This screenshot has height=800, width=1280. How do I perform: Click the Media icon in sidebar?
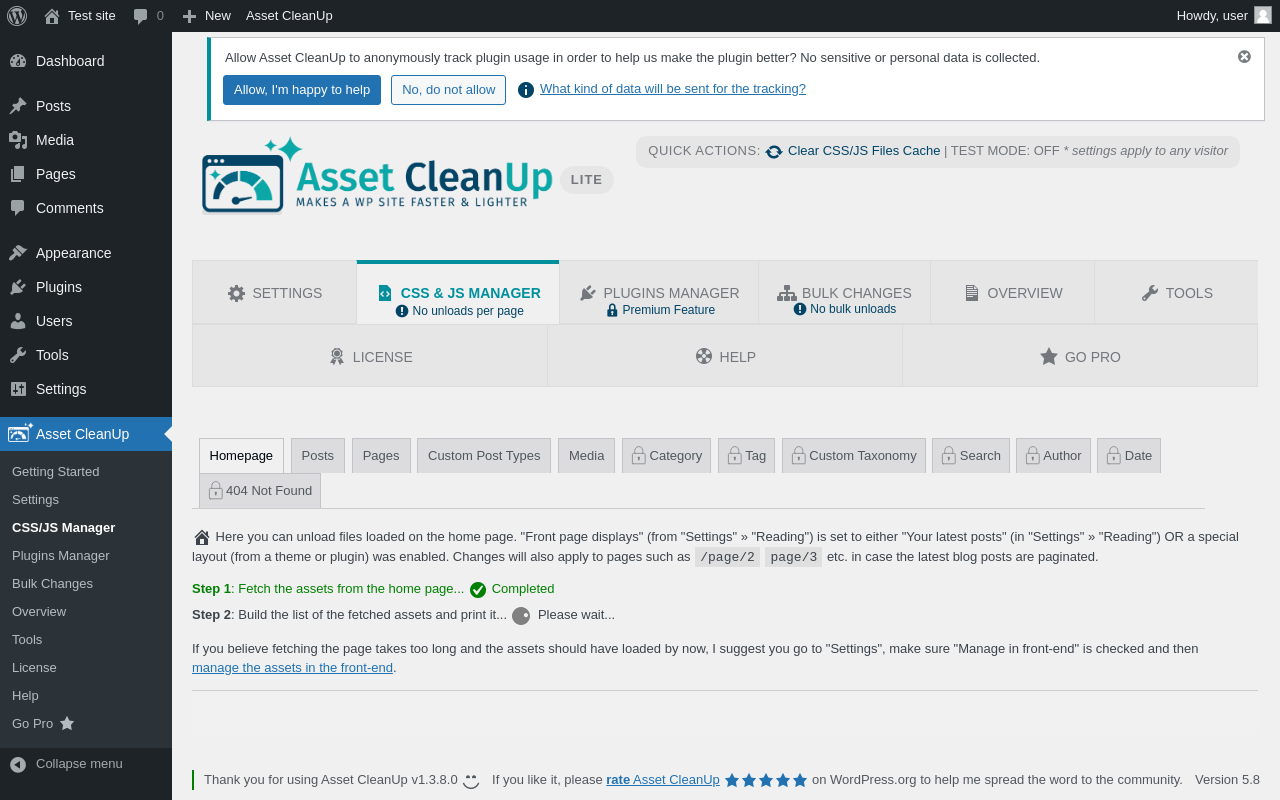tap(18, 140)
